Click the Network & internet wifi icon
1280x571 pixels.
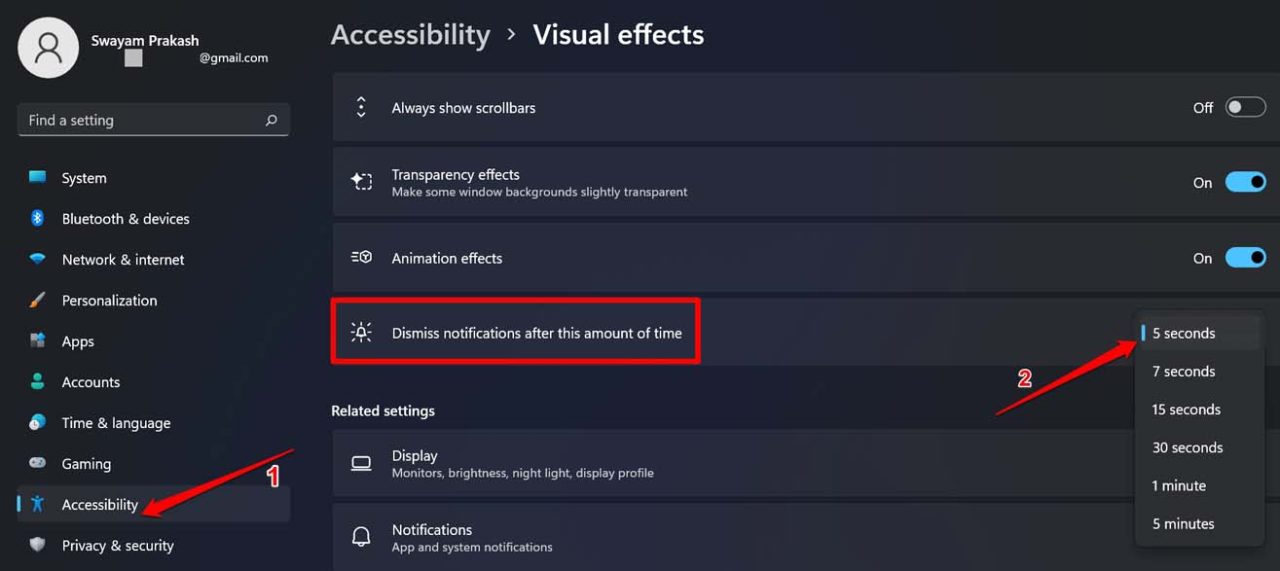38,259
